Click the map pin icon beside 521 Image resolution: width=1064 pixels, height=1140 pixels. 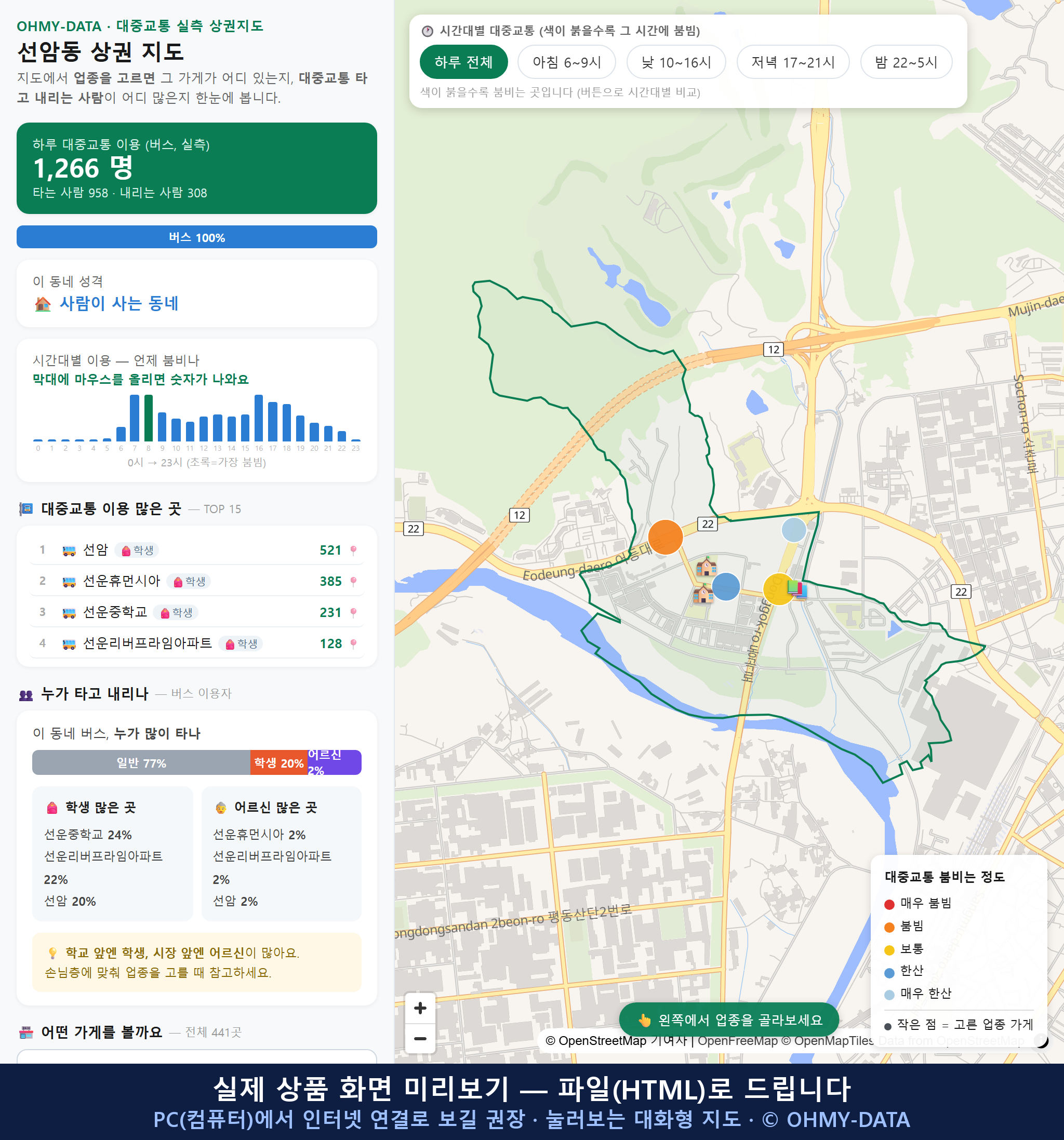pyautogui.click(x=353, y=551)
